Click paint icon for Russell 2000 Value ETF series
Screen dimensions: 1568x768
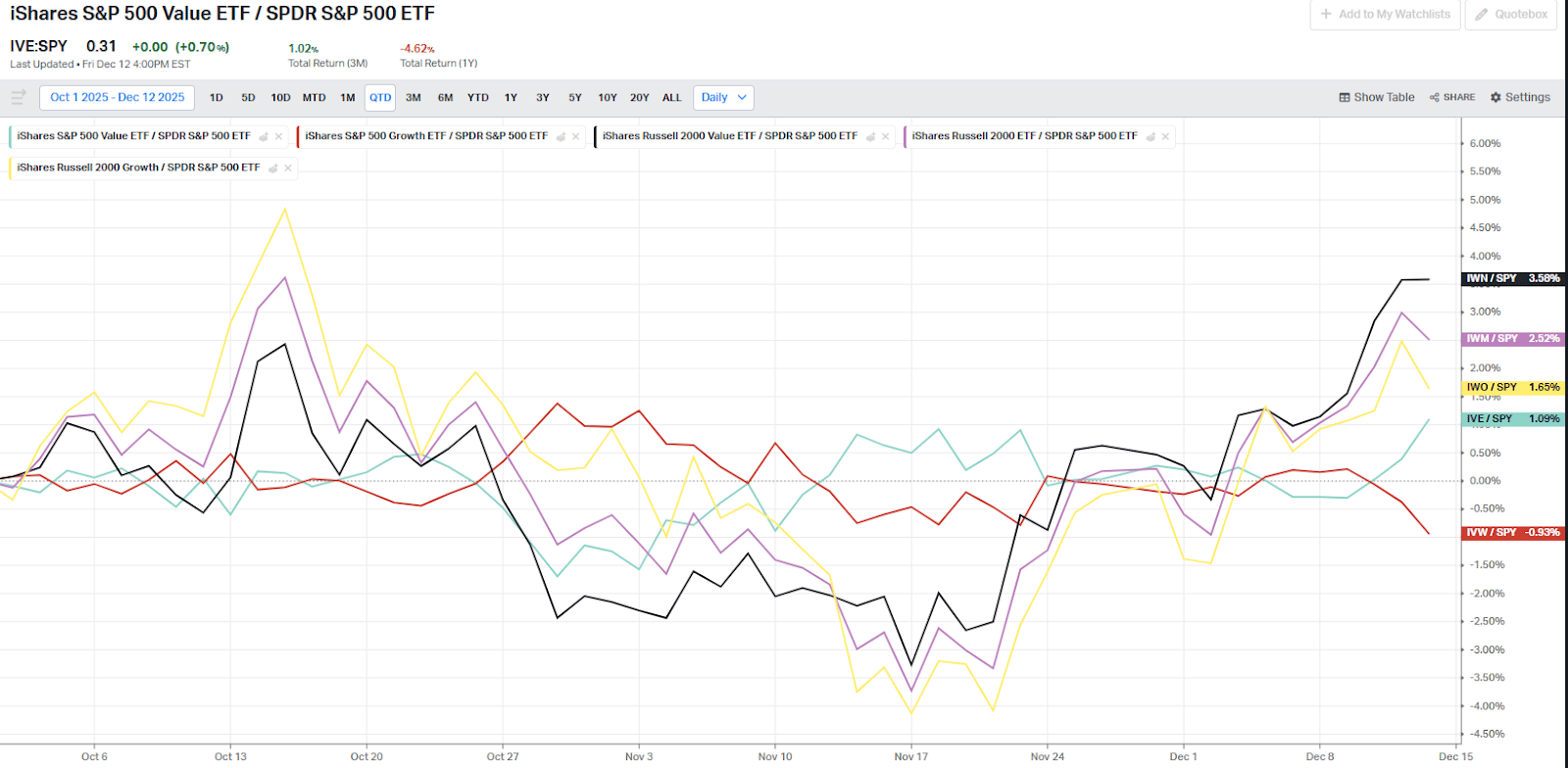point(870,137)
